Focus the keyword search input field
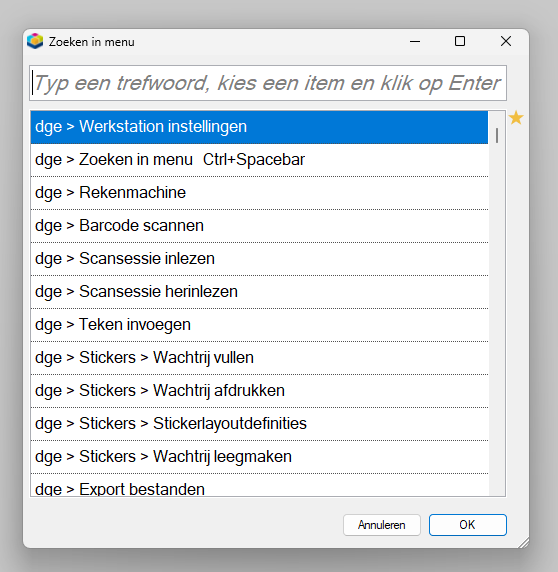This screenshot has height=572, width=558. (268, 83)
